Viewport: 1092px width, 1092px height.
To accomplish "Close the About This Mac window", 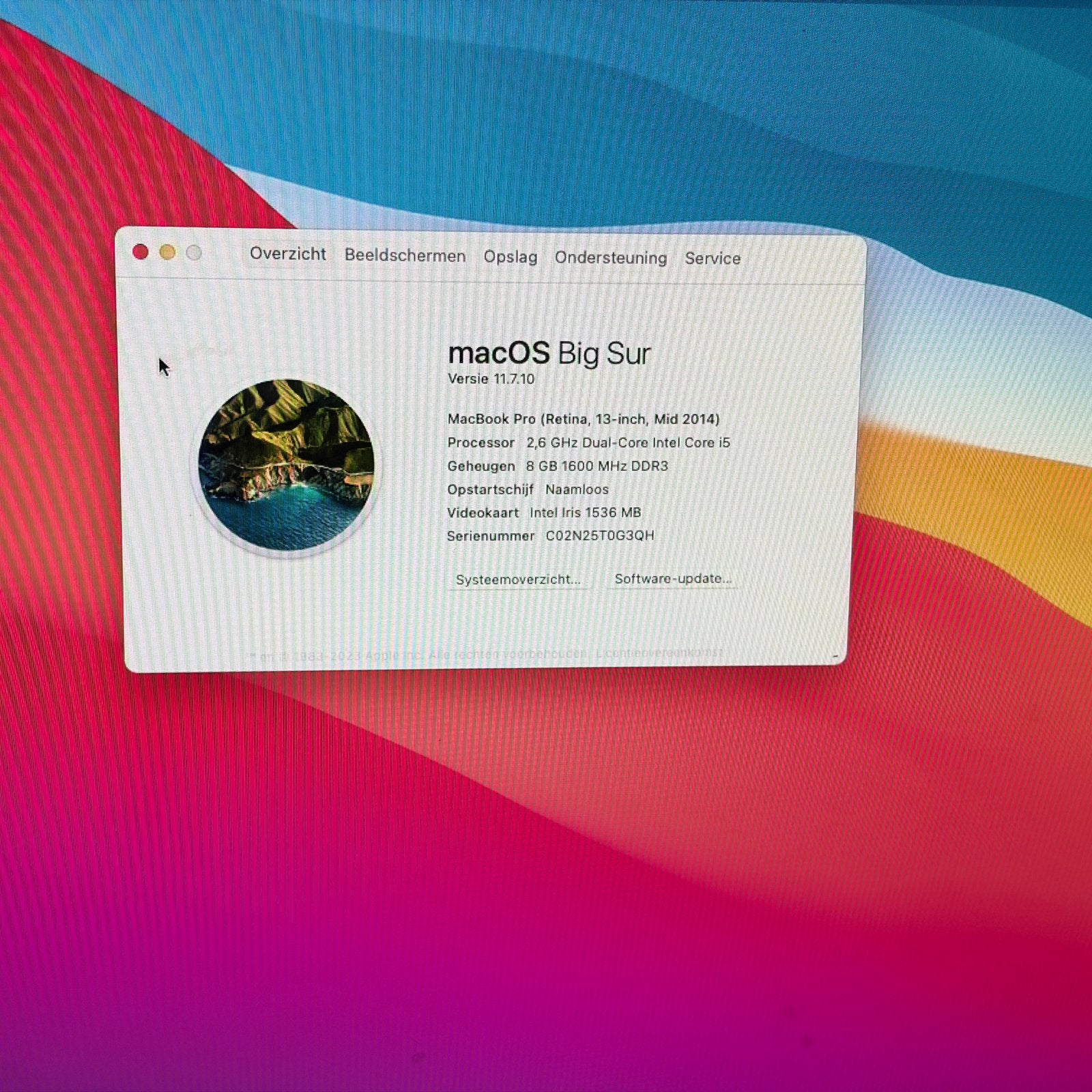I will click(141, 252).
